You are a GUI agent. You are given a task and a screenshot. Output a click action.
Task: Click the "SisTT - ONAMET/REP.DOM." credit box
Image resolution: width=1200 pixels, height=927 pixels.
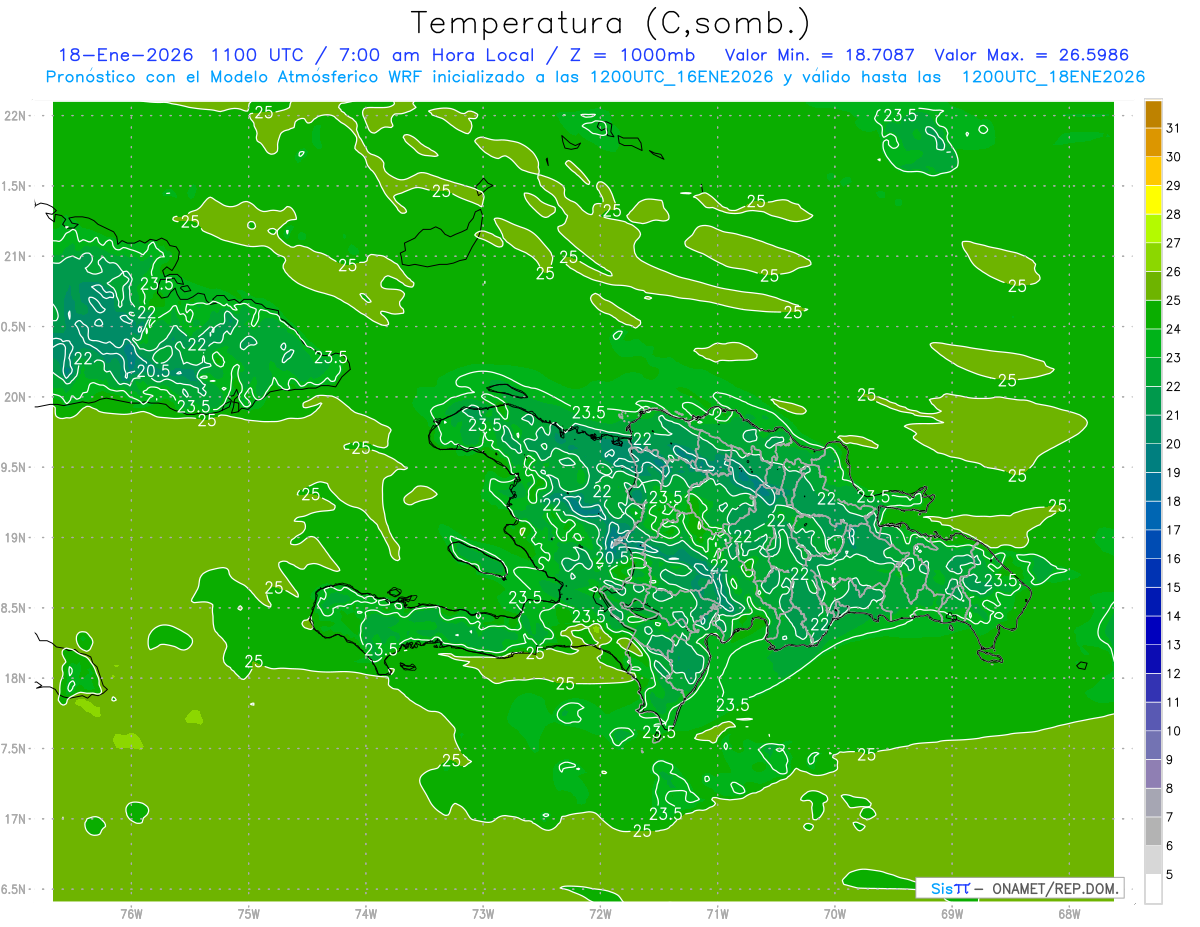pos(1019,888)
